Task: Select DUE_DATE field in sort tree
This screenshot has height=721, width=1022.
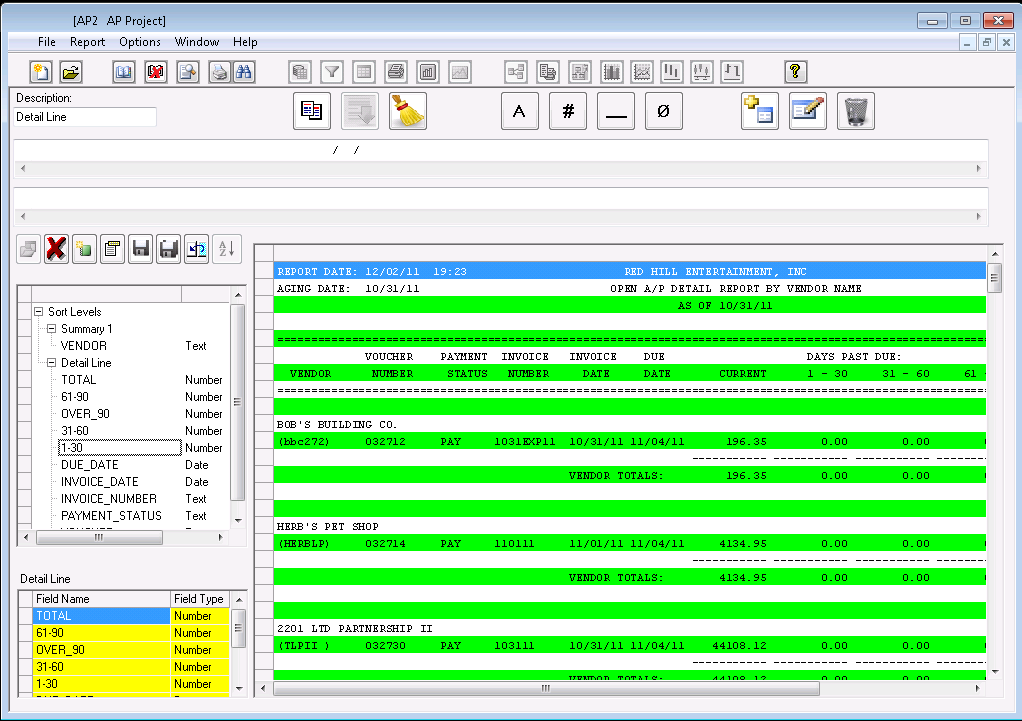Action: point(89,465)
